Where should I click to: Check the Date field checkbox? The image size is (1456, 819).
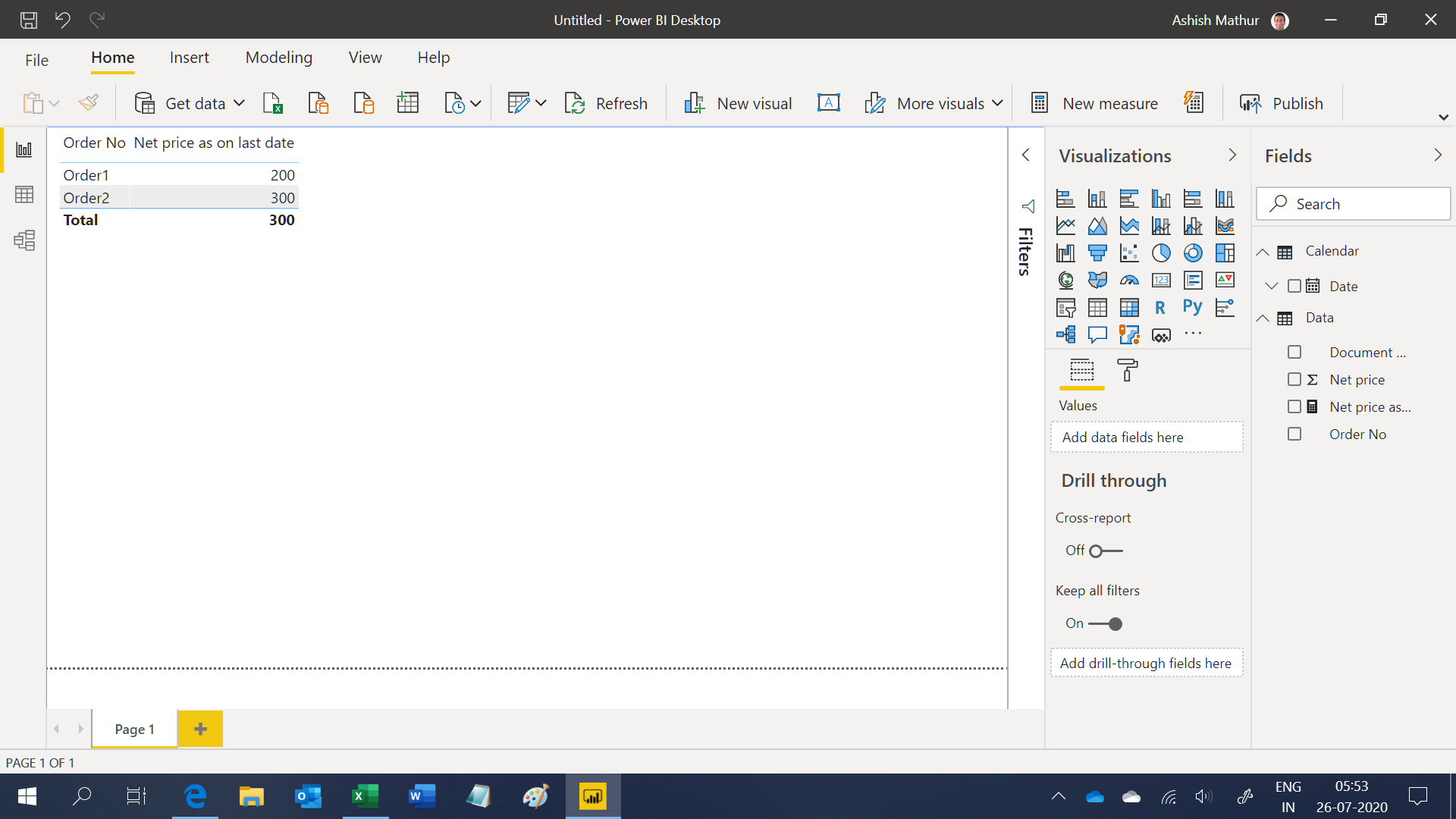(x=1294, y=286)
